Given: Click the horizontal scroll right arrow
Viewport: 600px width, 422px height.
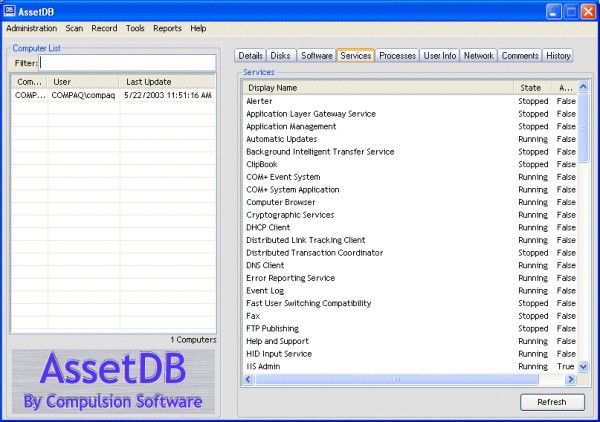Looking at the screenshot, I should pyautogui.click(x=571, y=379).
